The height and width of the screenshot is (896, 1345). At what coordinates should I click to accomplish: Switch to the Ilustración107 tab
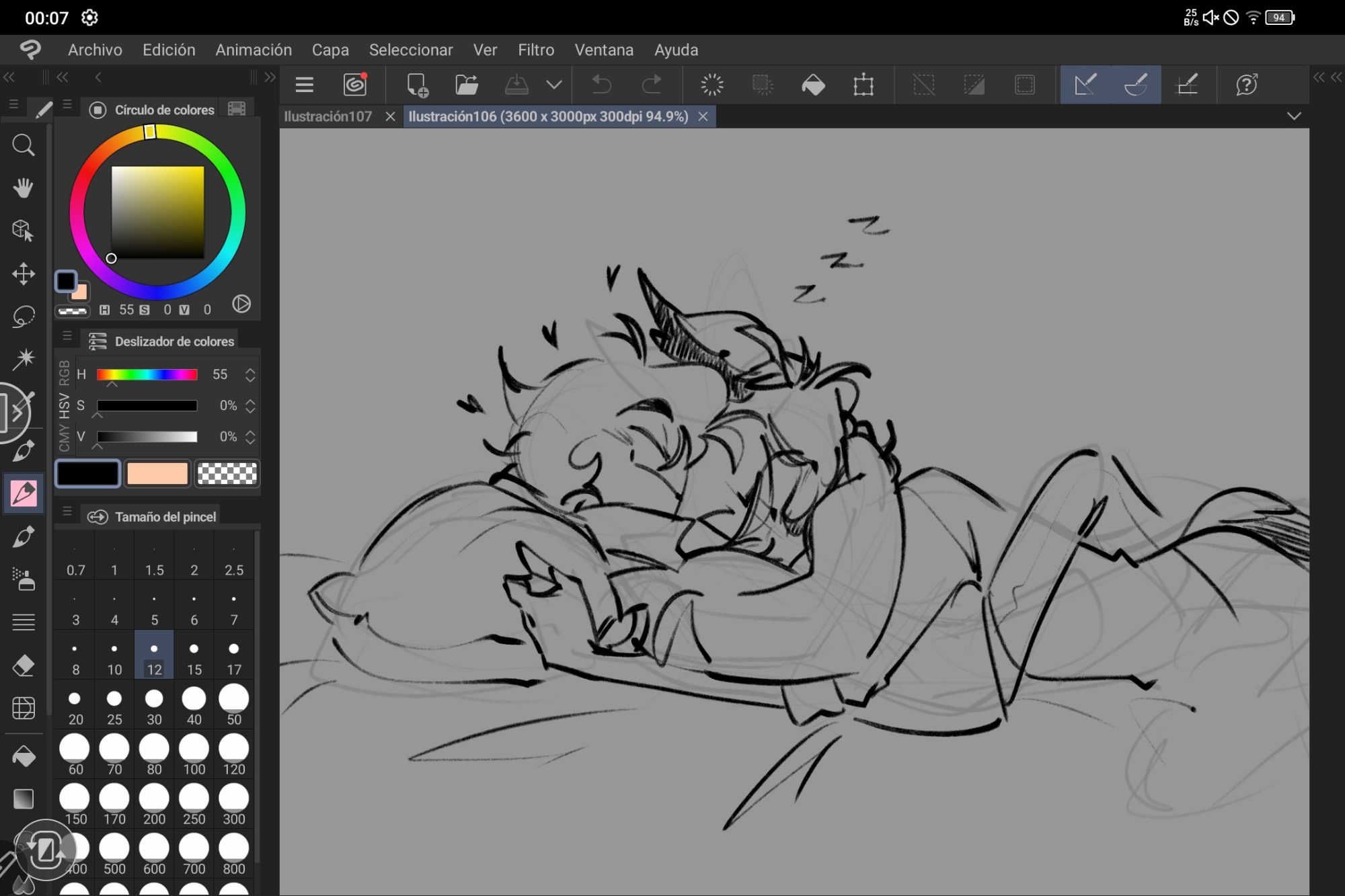pos(328,116)
